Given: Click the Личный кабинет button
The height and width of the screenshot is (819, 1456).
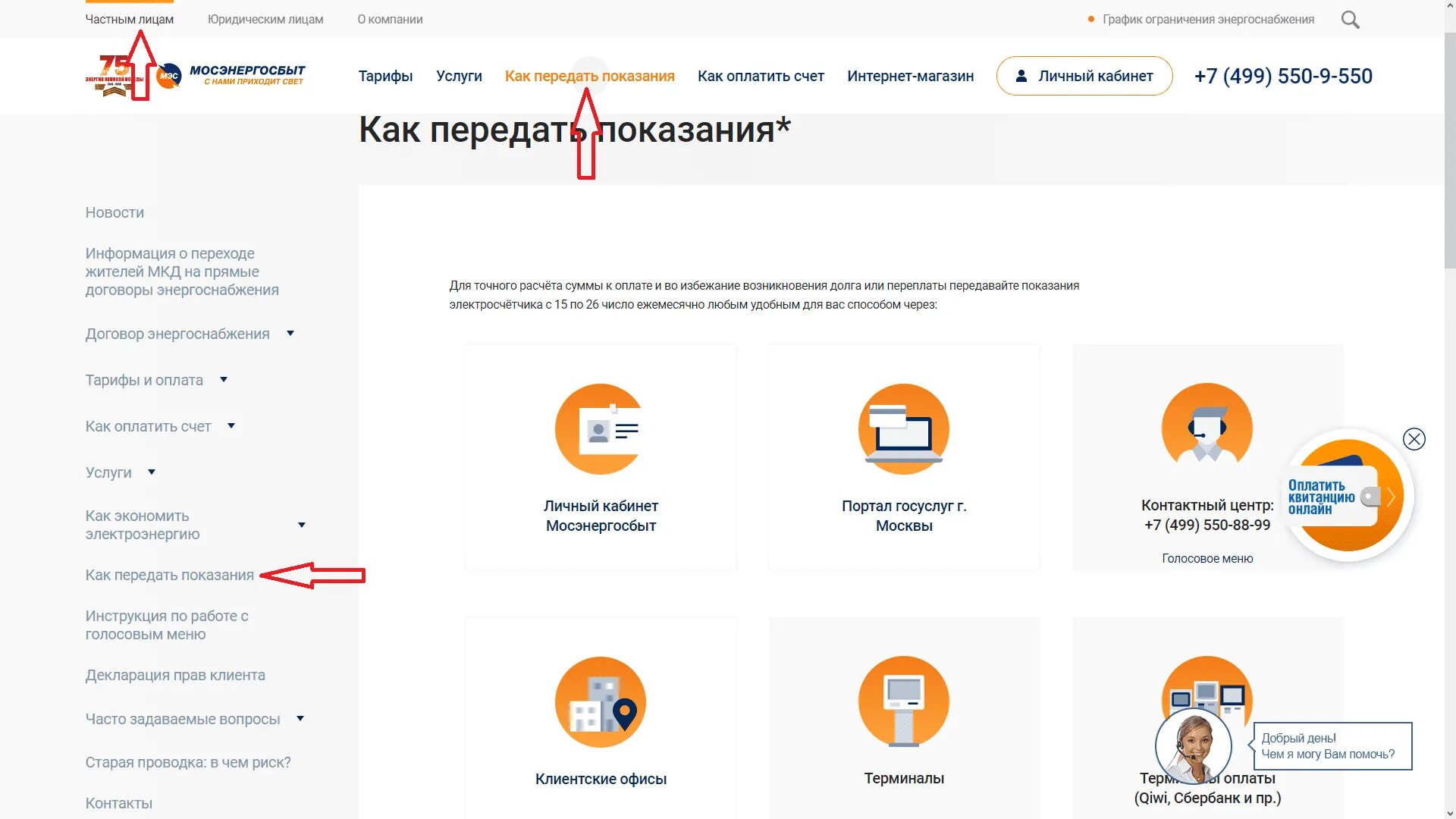Looking at the screenshot, I should [1084, 76].
